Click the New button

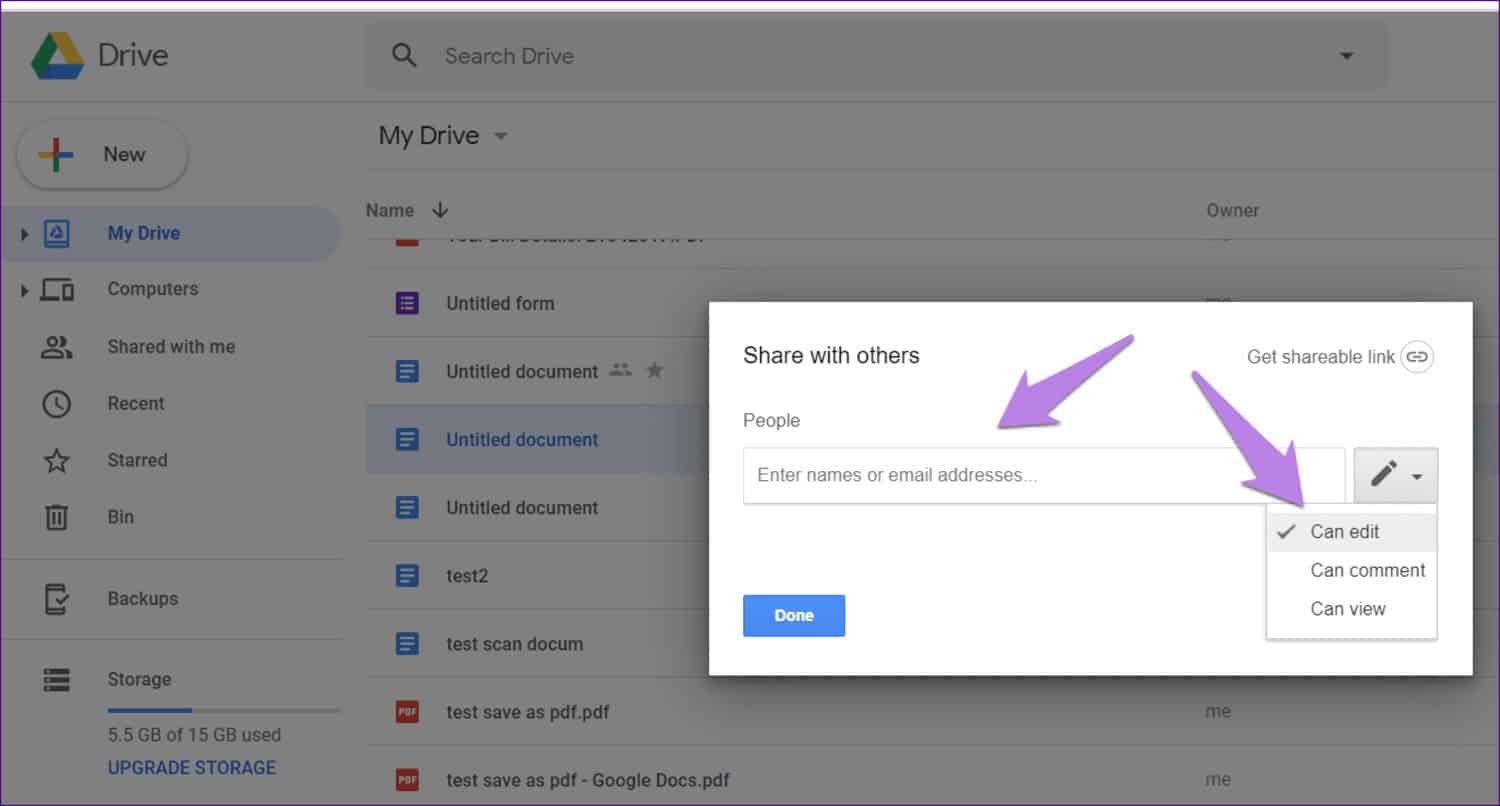[x=102, y=154]
